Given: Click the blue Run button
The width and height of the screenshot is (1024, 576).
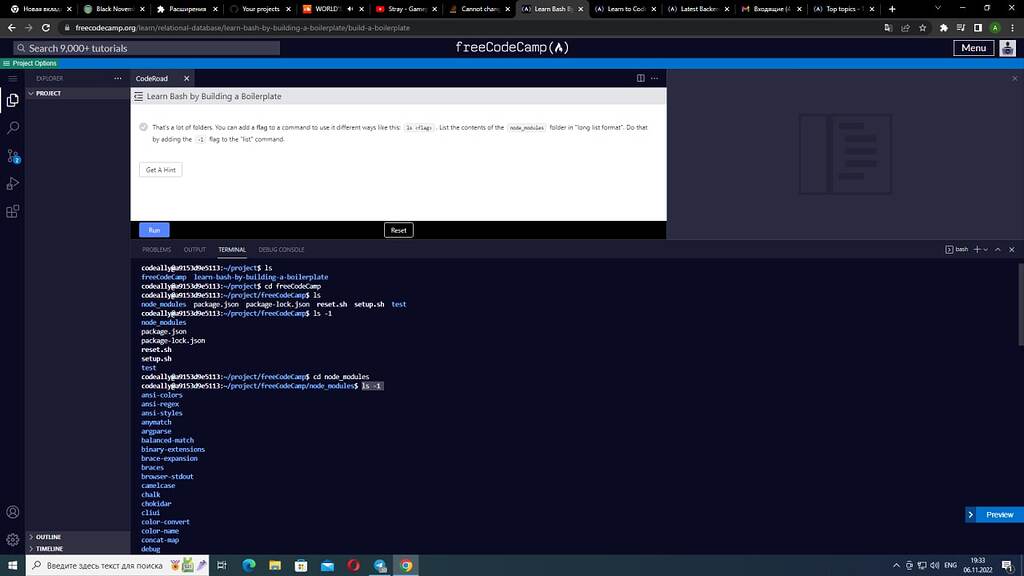Looking at the screenshot, I should pos(153,230).
